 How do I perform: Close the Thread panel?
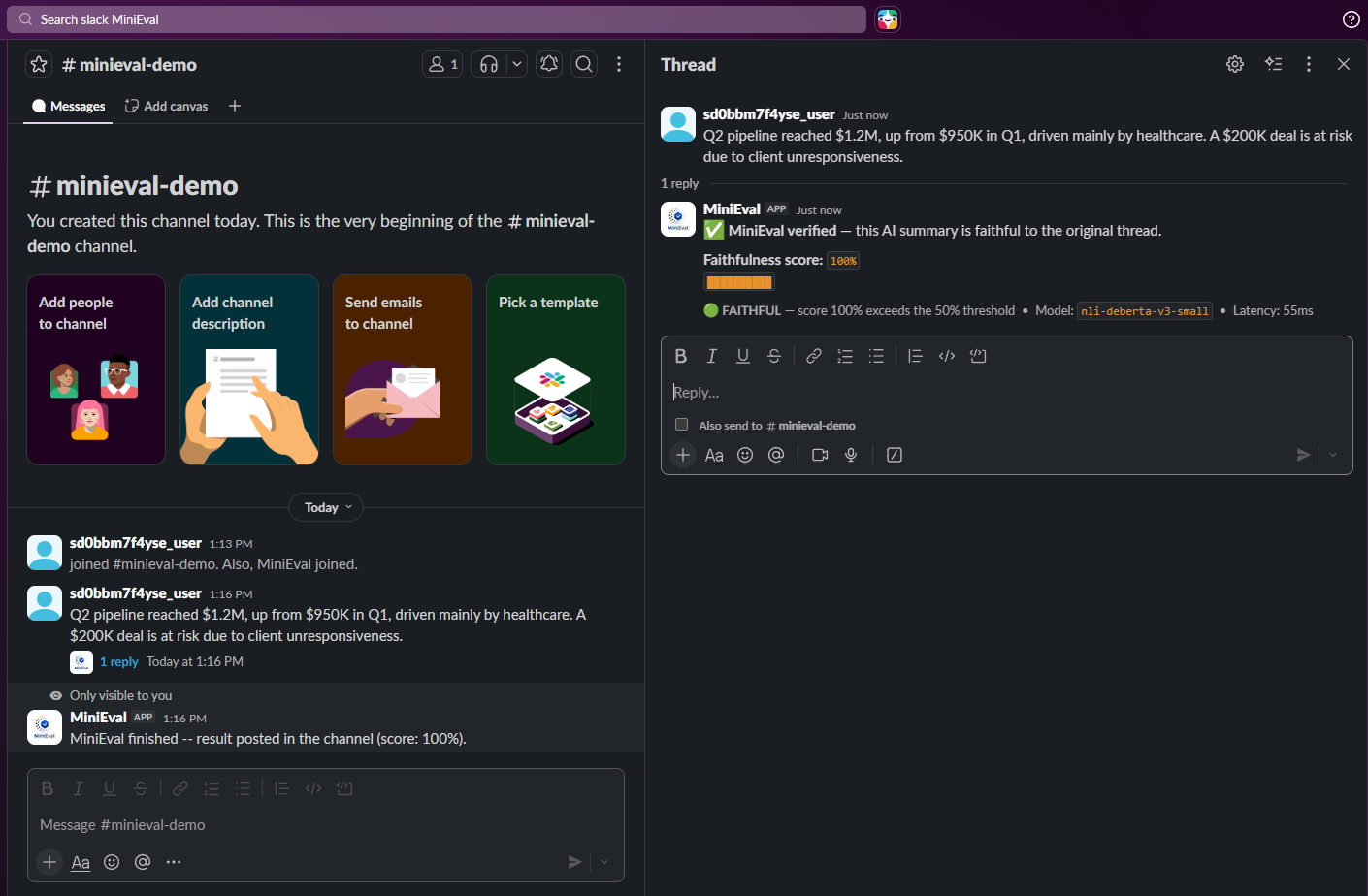click(x=1344, y=64)
